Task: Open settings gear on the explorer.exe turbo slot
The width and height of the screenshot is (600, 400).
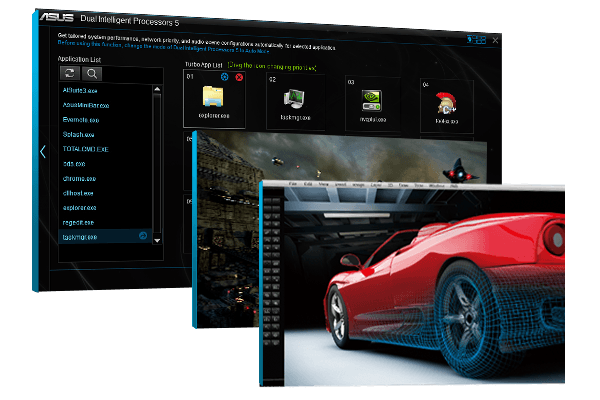Action: pos(225,77)
